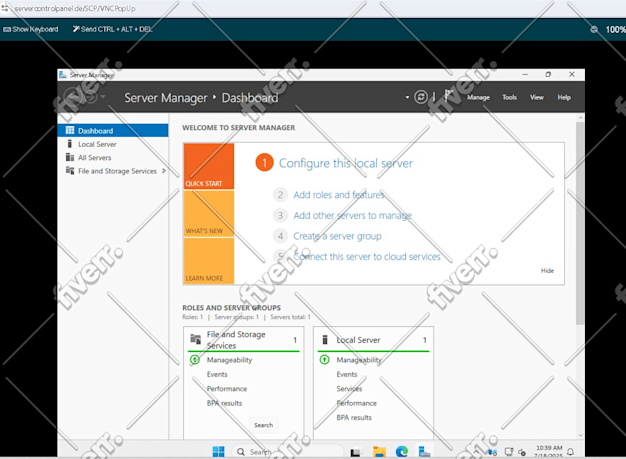The image size is (626, 459).
Task: Click Server Manager icon in taskbar
Action: click(424, 451)
